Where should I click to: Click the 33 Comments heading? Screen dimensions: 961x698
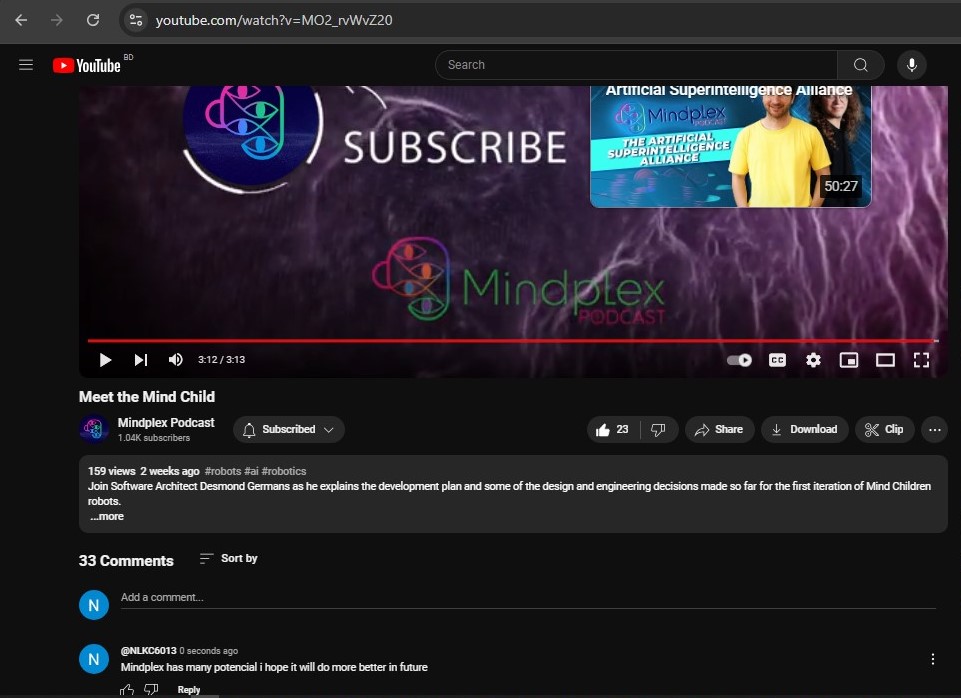[x=126, y=561]
